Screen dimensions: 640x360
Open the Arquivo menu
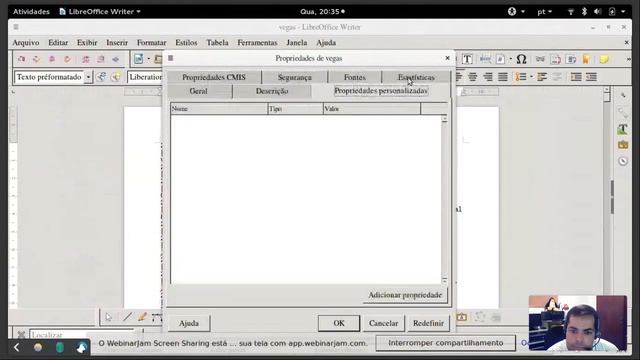coord(26,42)
